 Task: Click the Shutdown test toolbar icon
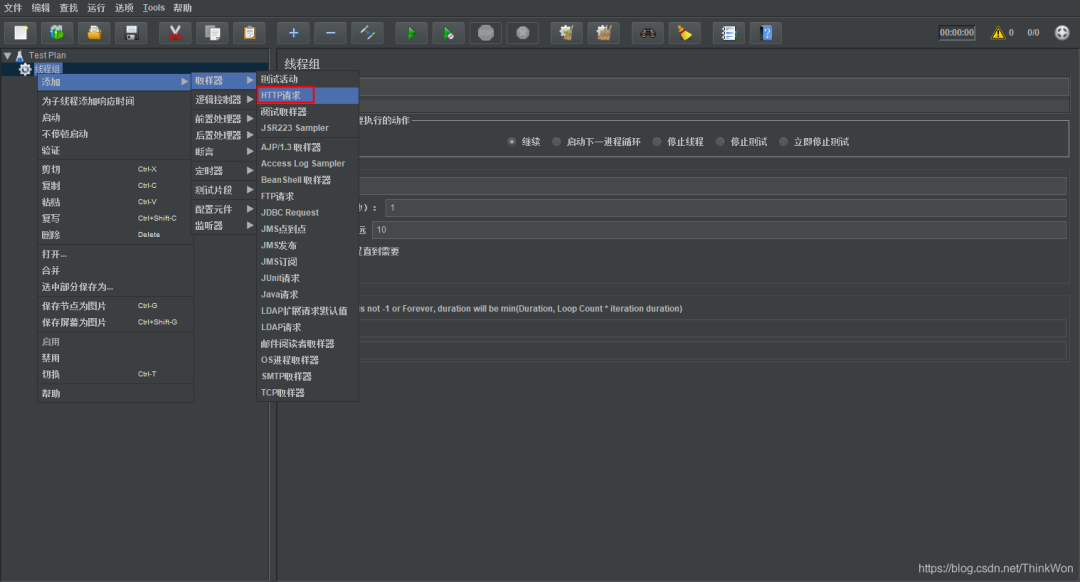click(x=523, y=33)
